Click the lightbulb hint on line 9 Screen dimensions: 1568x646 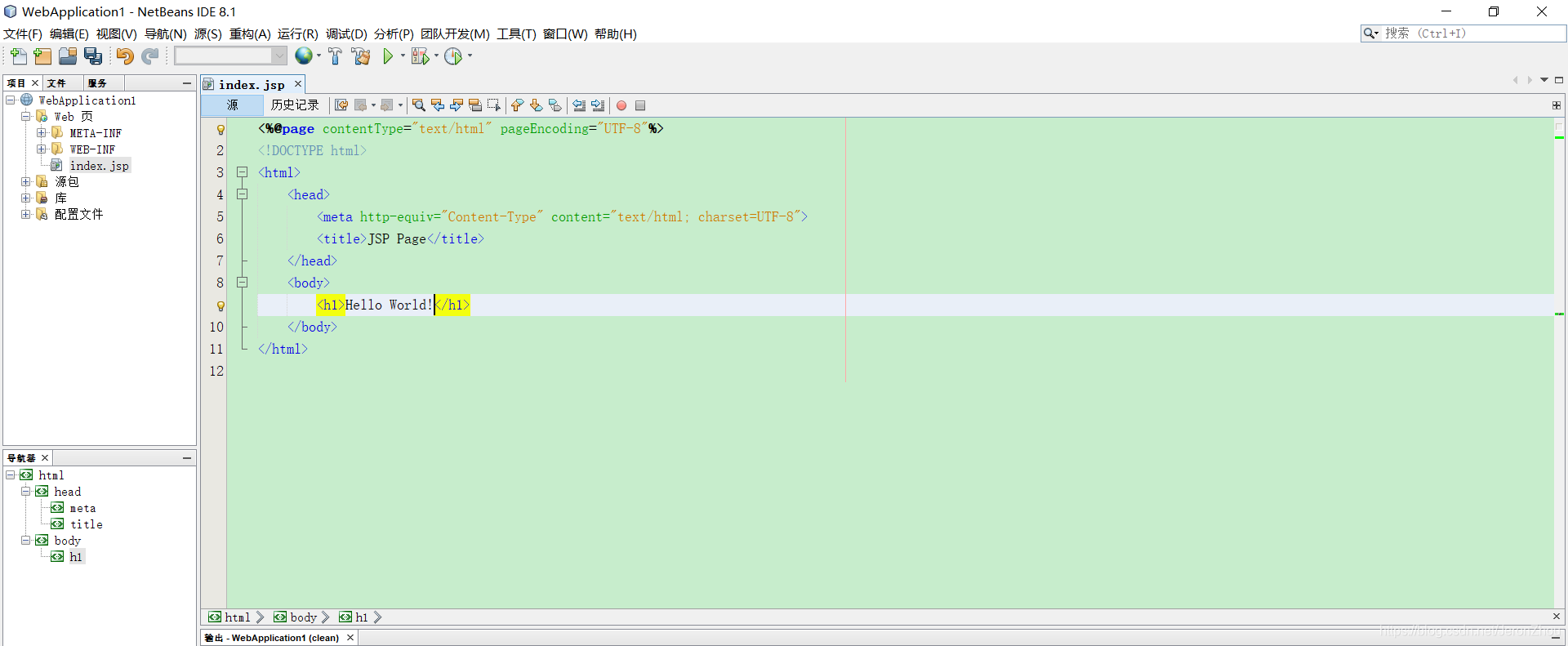coord(220,305)
